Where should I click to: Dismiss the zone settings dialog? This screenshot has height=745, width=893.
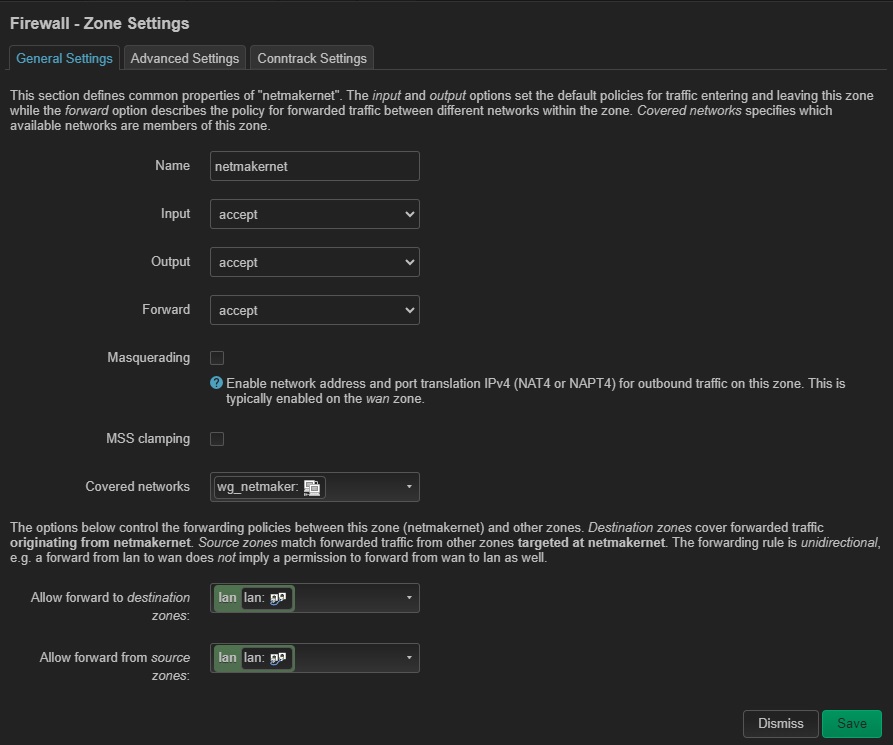(780, 723)
